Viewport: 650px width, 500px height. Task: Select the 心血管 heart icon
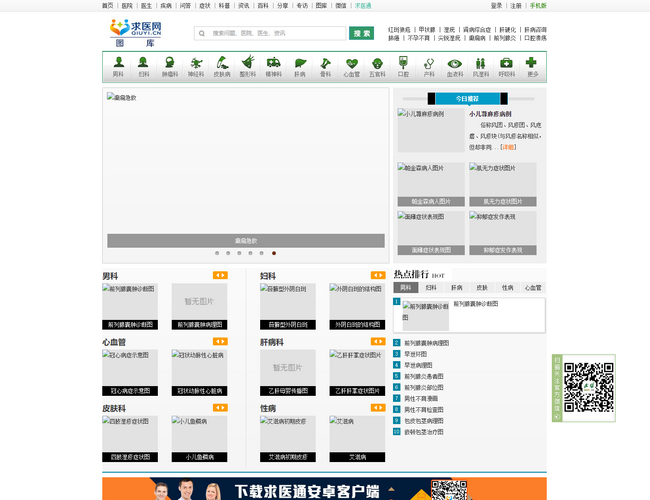coord(351,66)
